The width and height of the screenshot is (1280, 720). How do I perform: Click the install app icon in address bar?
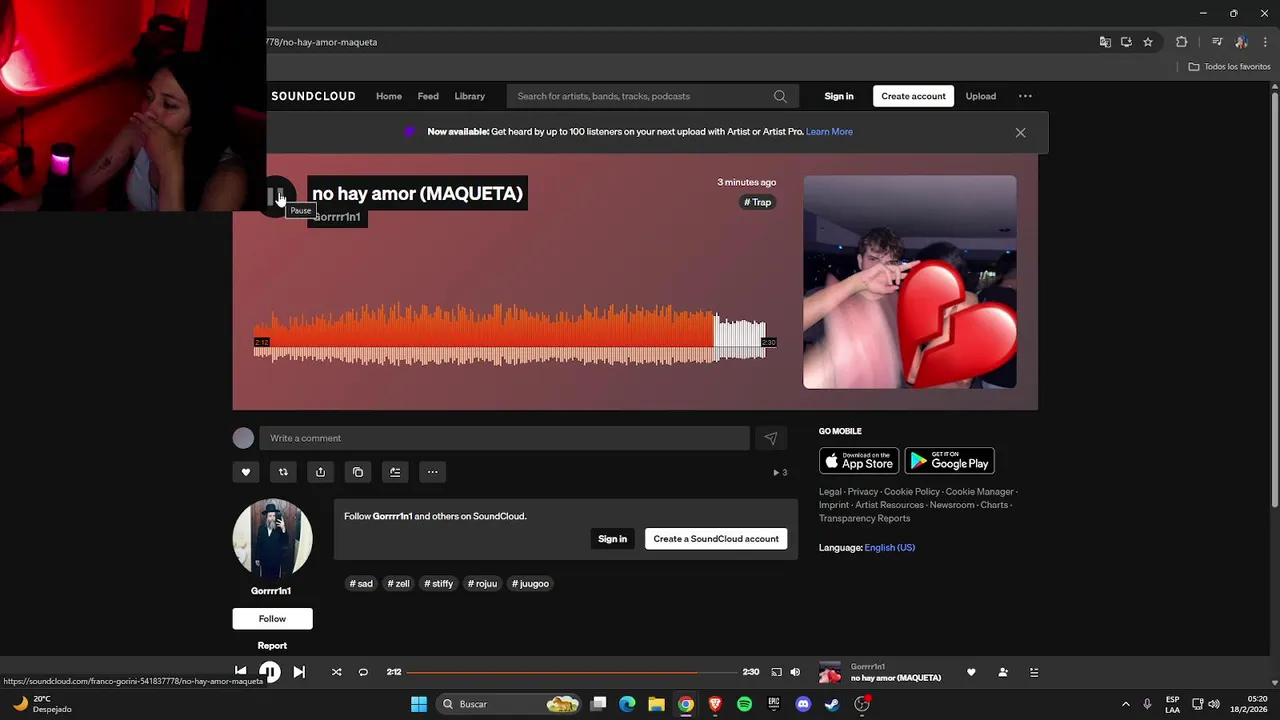pyautogui.click(x=1126, y=42)
